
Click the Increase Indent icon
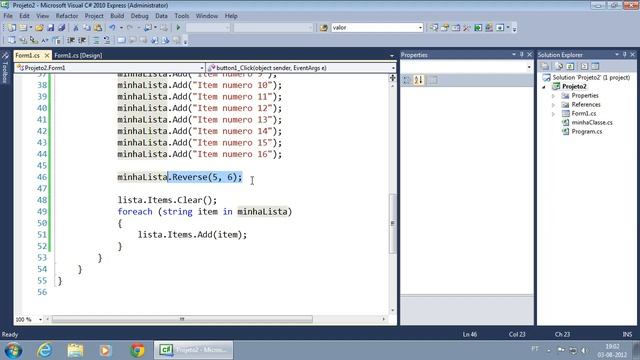coord(82,40)
